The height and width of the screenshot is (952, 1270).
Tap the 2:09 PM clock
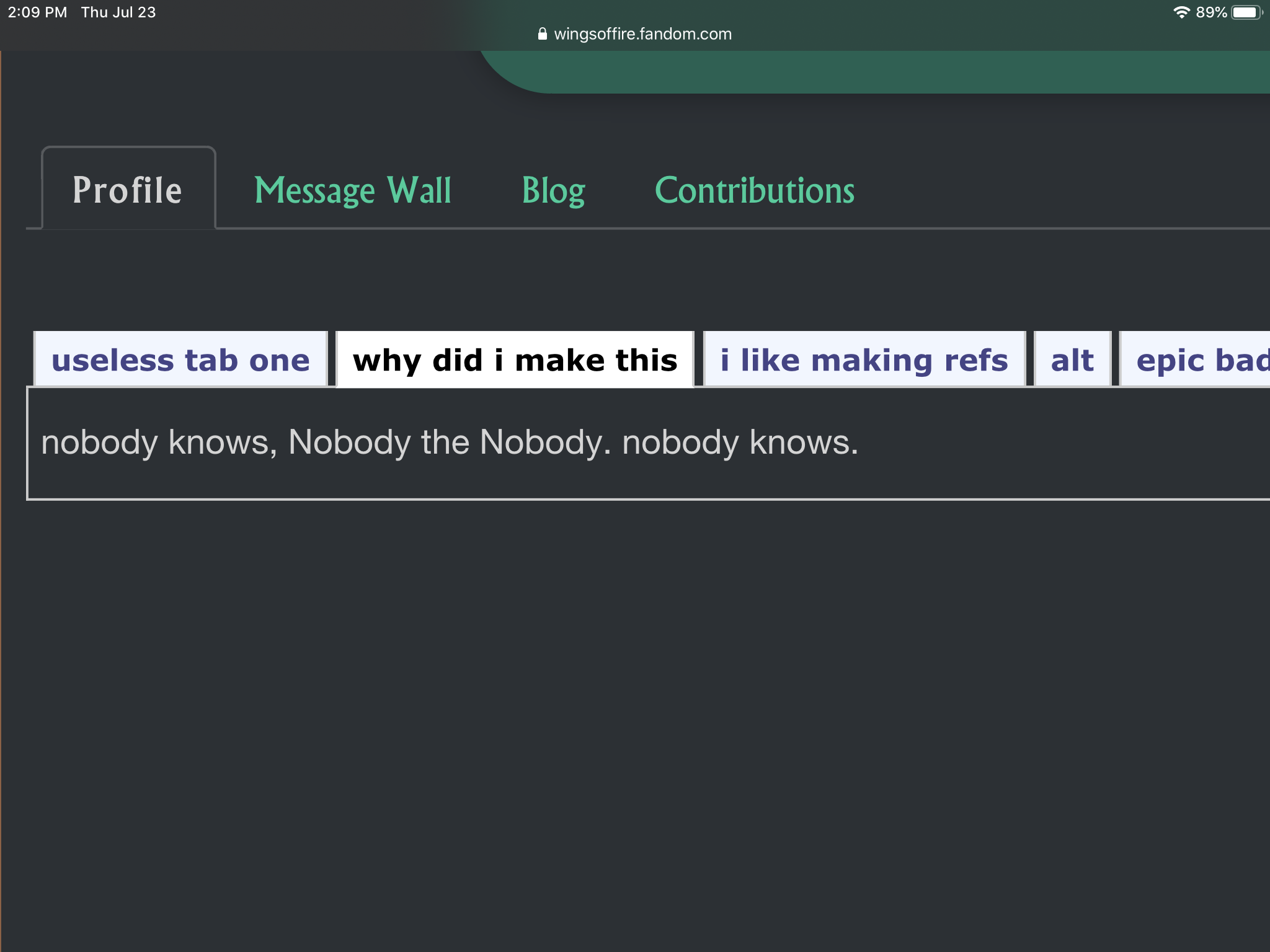37,12
